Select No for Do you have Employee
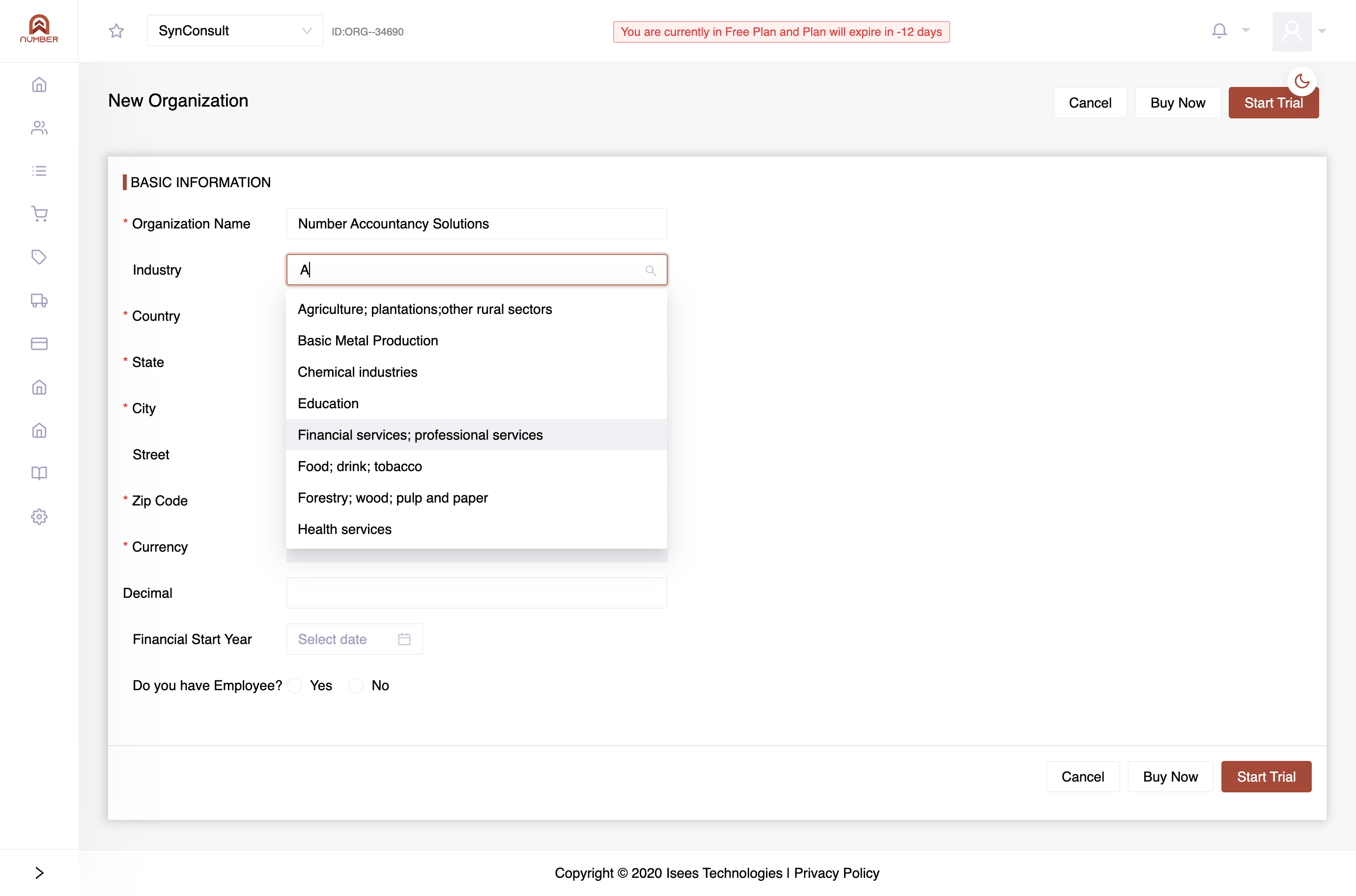Image resolution: width=1356 pixels, height=896 pixels. pyautogui.click(x=355, y=686)
